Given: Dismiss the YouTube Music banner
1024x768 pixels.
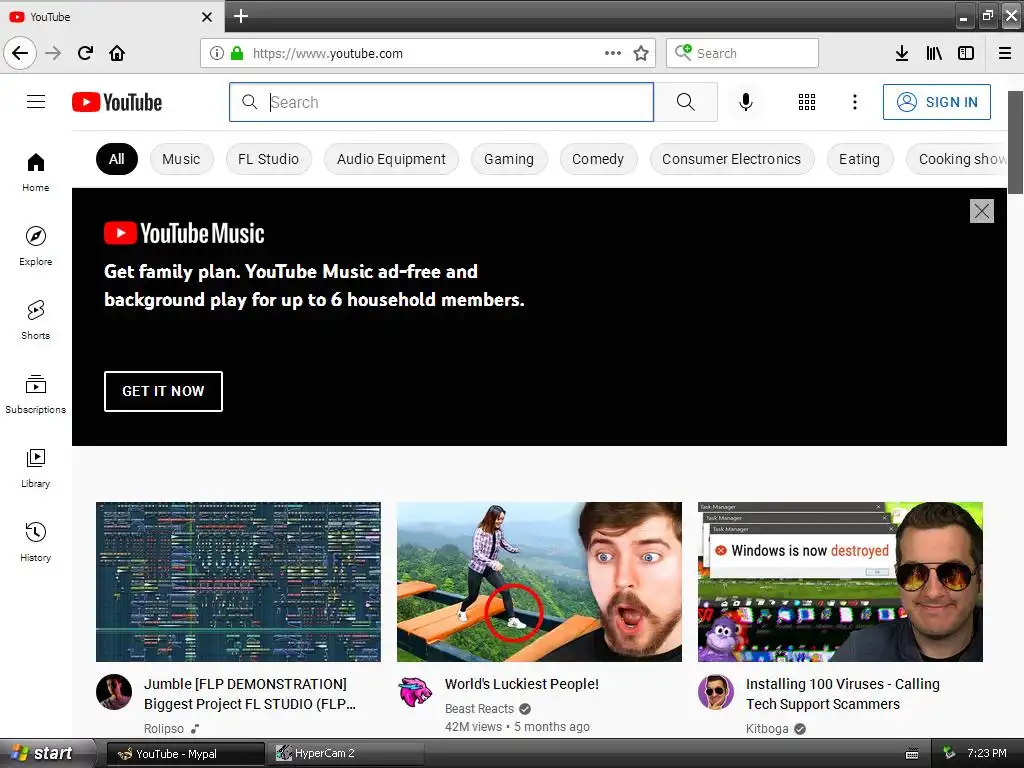Looking at the screenshot, I should coord(982,211).
